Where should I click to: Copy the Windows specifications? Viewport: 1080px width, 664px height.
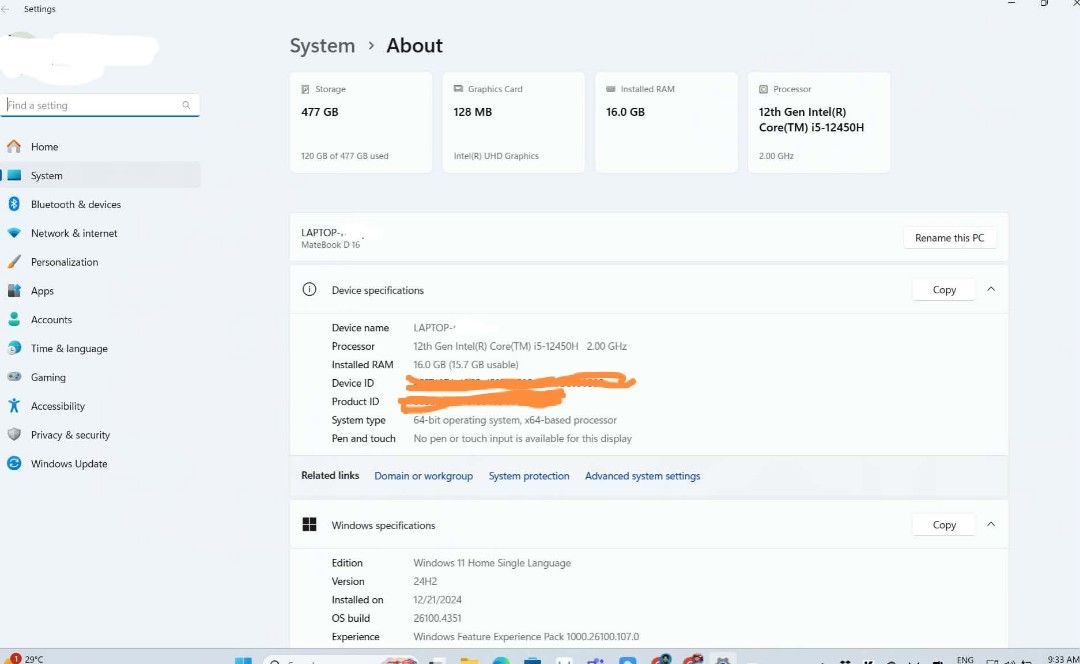coord(944,525)
